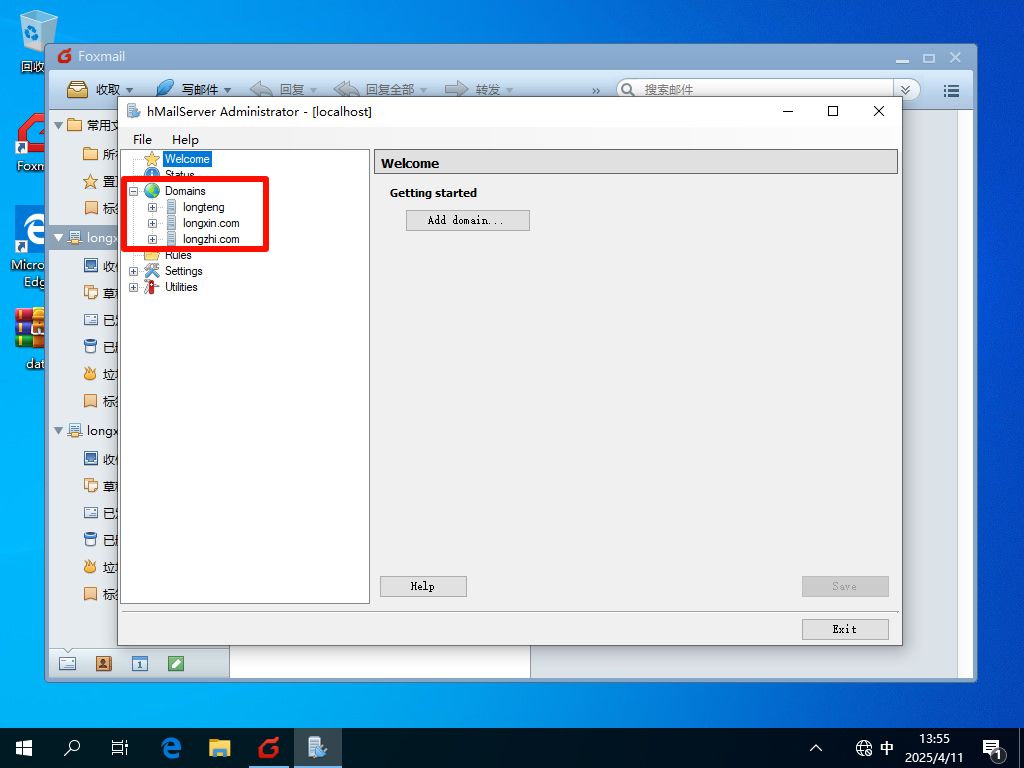Select the longteng domain name
The height and width of the screenshot is (768, 1024).
[203, 207]
